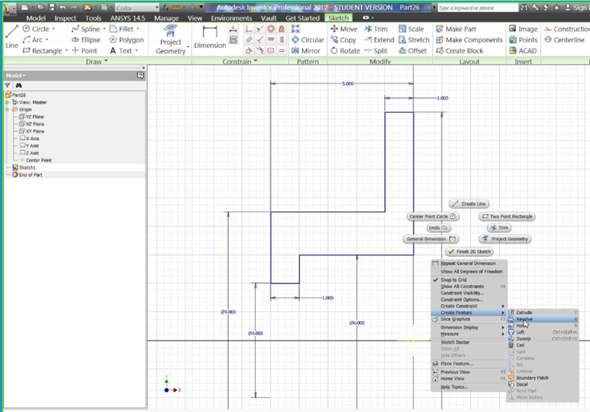The height and width of the screenshot is (412, 590).
Task: Toggle Centerline mode
Action: coord(564,40)
